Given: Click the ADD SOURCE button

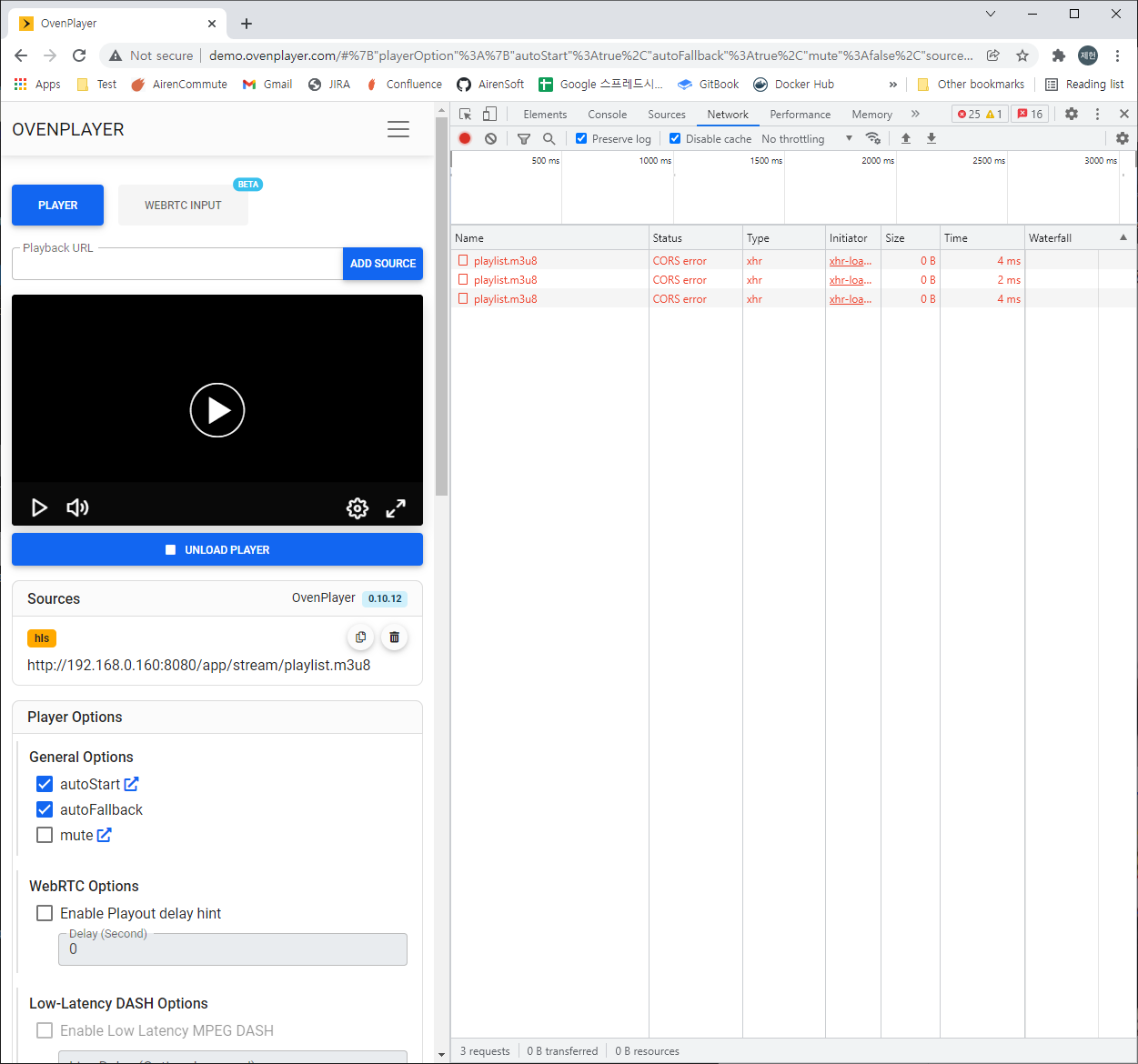Looking at the screenshot, I should tap(383, 263).
